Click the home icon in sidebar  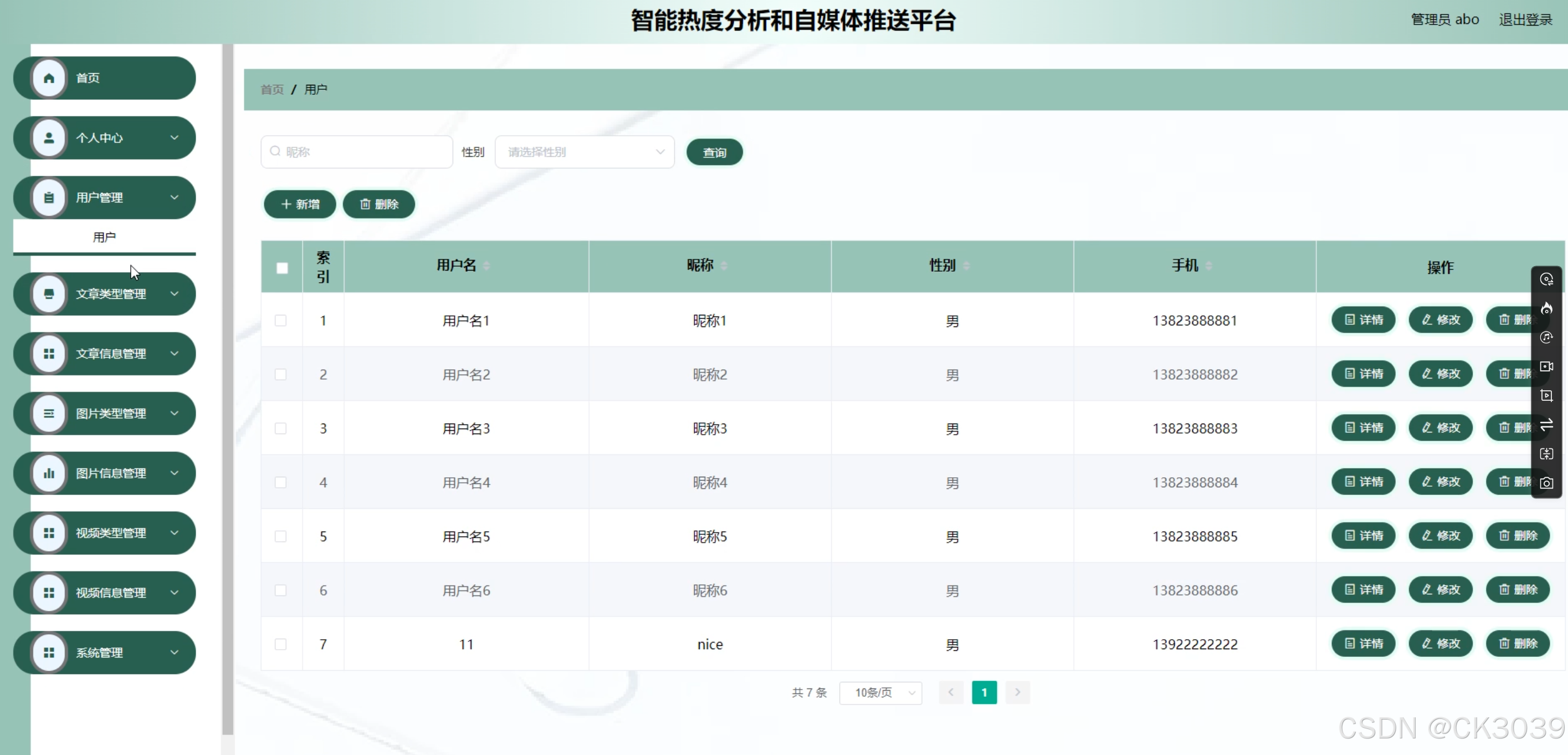pos(49,78)
